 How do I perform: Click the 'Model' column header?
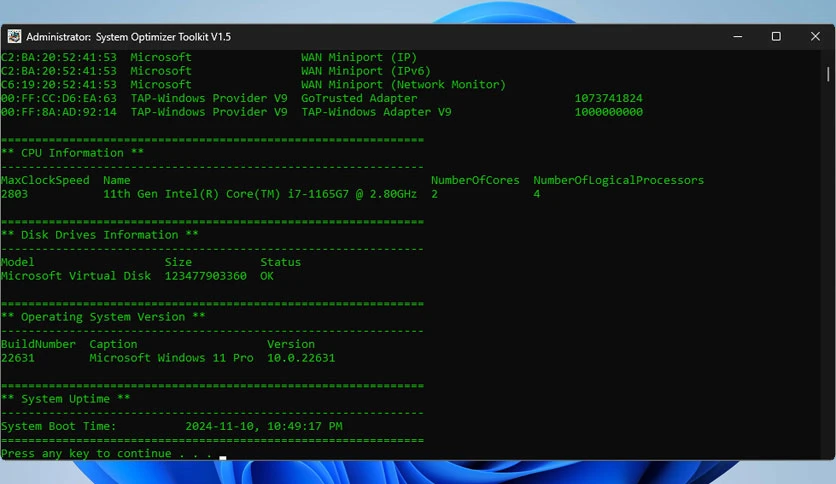pos(18,262)
